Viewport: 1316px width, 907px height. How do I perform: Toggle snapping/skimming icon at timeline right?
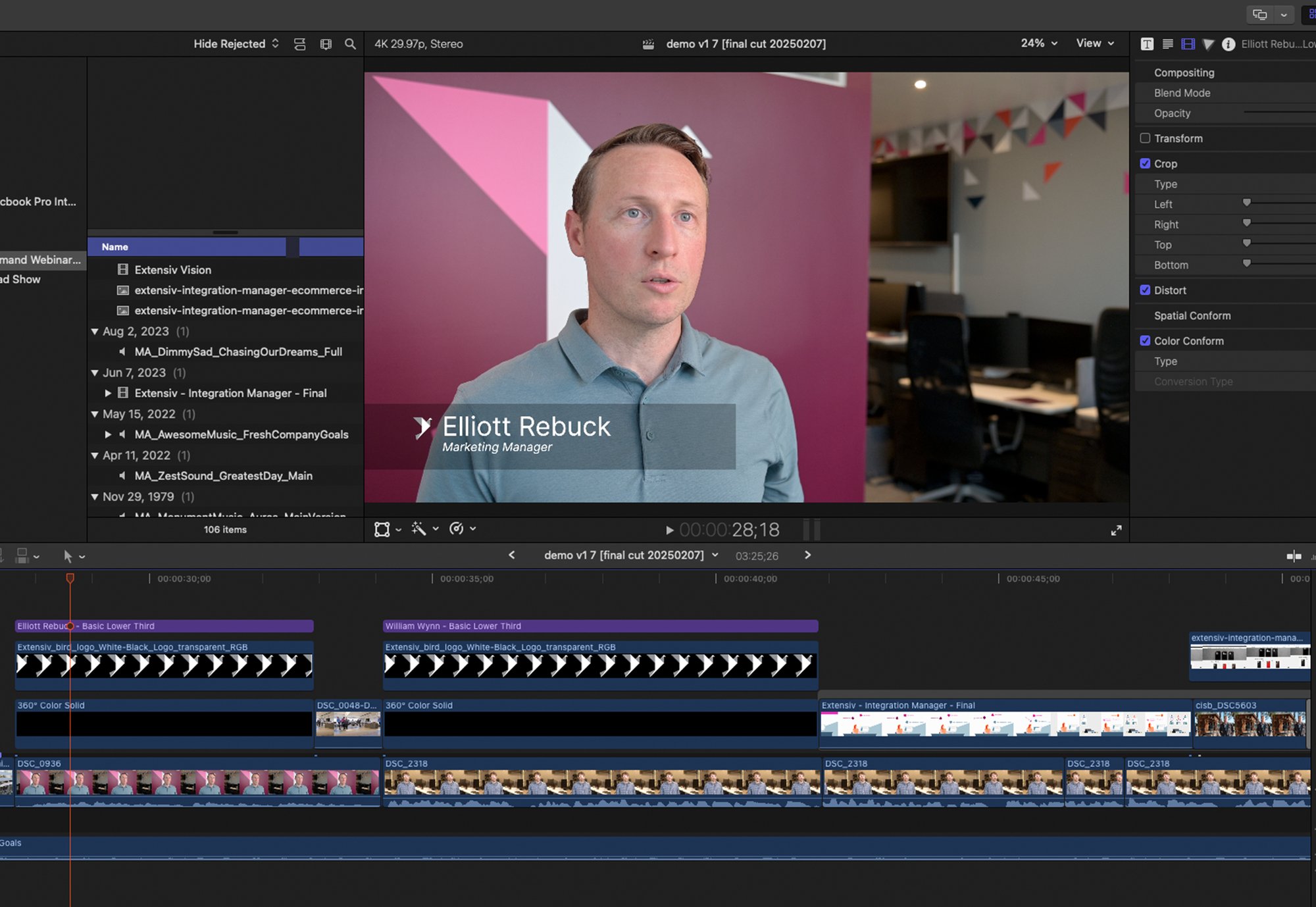pyautogui.click(x=1294, y=556)
